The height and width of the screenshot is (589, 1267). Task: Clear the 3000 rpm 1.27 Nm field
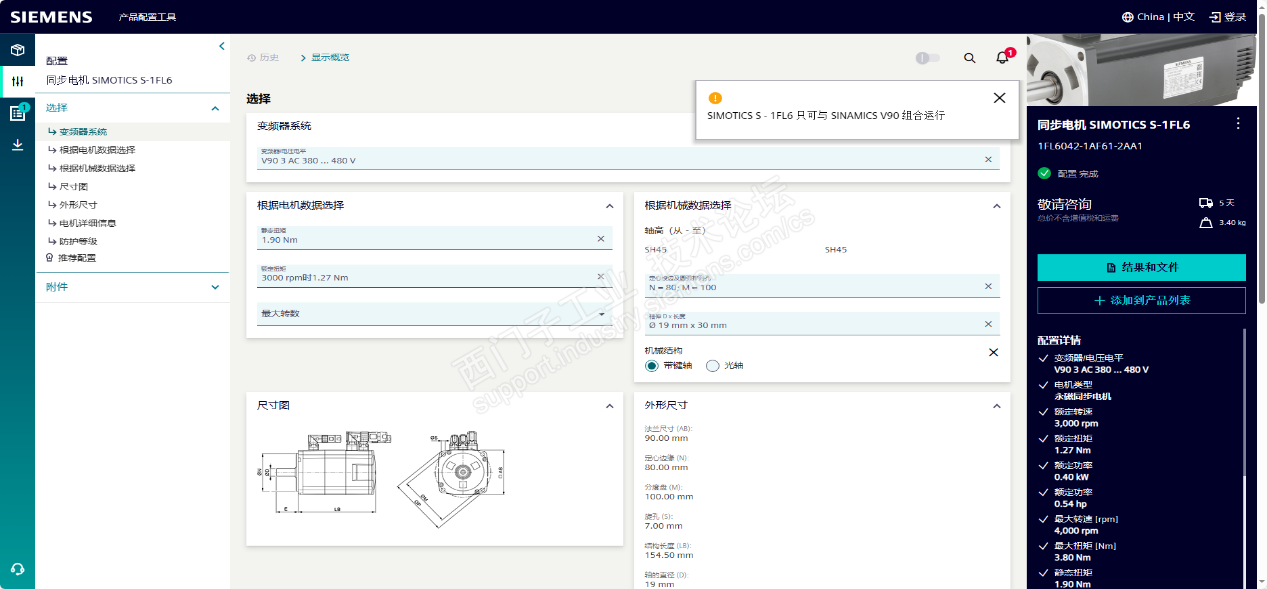click(601, 276)
